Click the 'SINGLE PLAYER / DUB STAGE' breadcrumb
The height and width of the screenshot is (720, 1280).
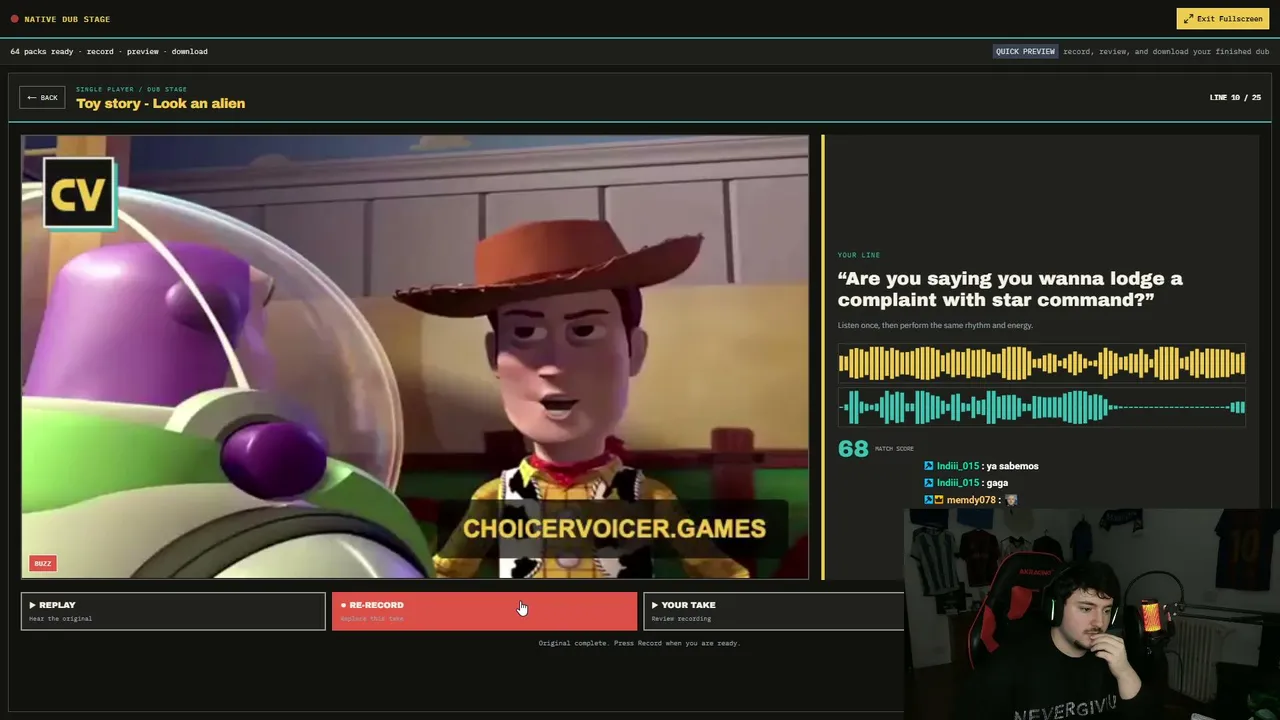tap(131, 89)
